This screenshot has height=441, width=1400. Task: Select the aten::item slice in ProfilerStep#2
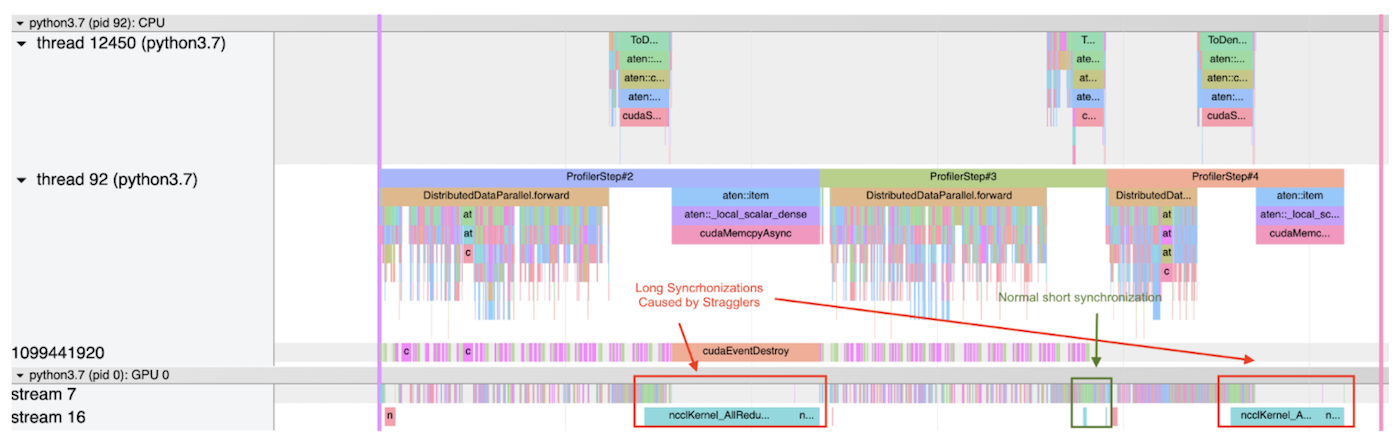point(744,196)
